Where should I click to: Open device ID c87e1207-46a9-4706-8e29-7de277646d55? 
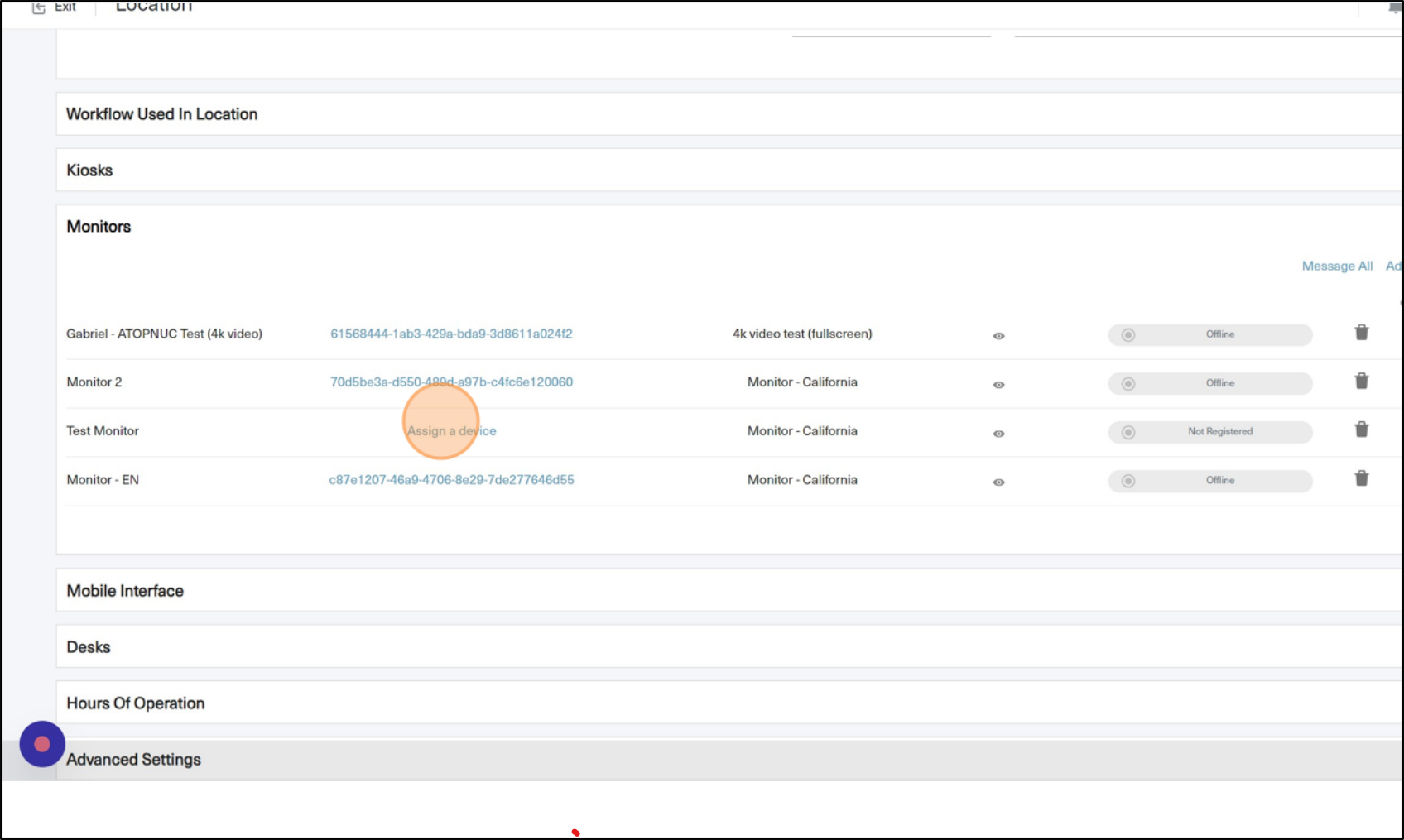(451, 479)
